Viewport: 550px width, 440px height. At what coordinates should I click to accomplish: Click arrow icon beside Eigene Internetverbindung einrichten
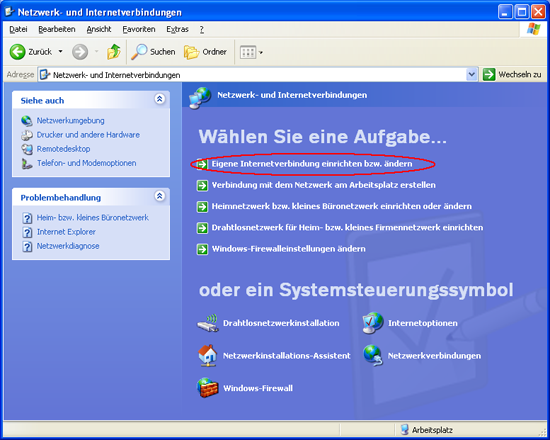coord(202,164)
